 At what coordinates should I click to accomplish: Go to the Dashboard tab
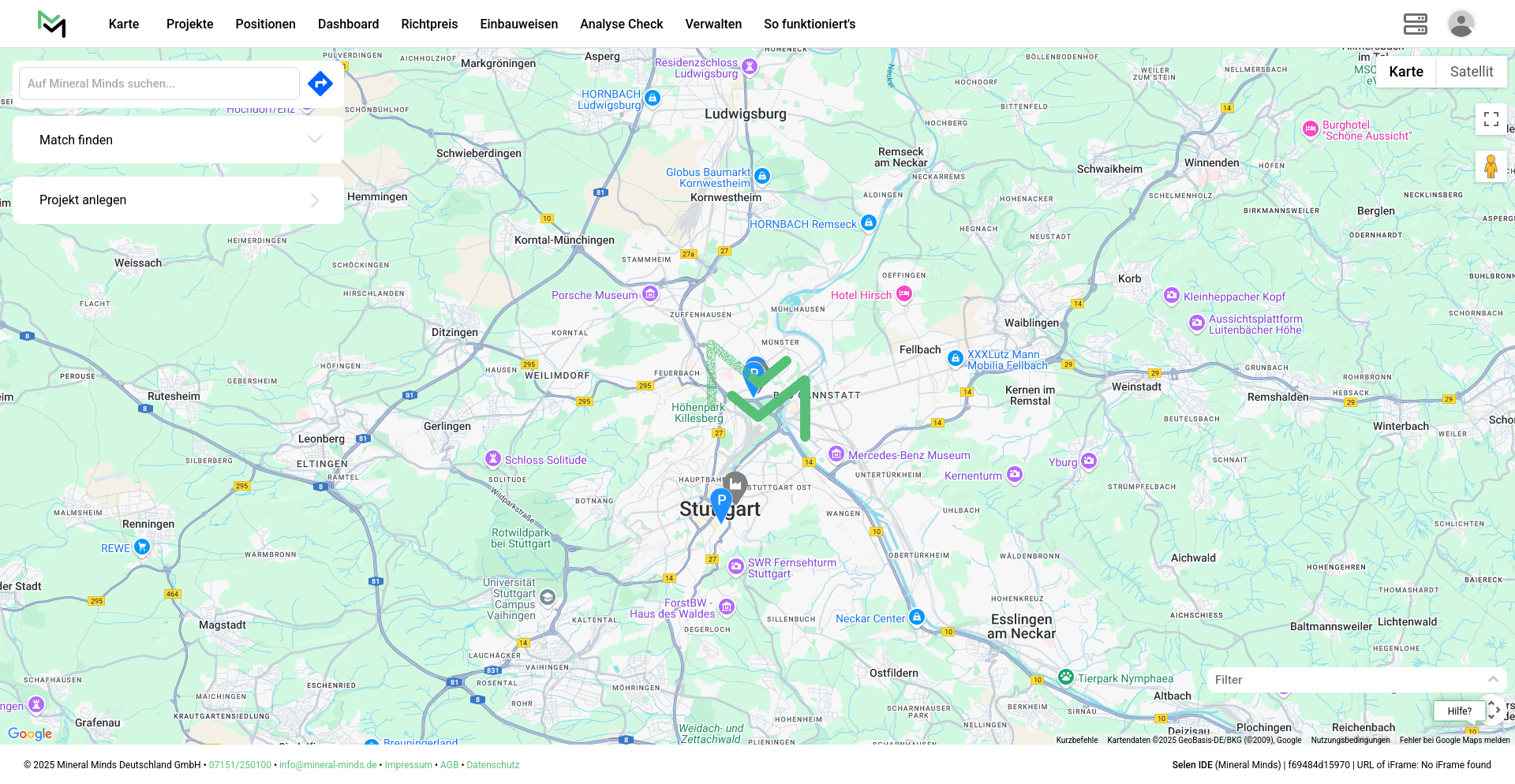(x=348, y=24)
